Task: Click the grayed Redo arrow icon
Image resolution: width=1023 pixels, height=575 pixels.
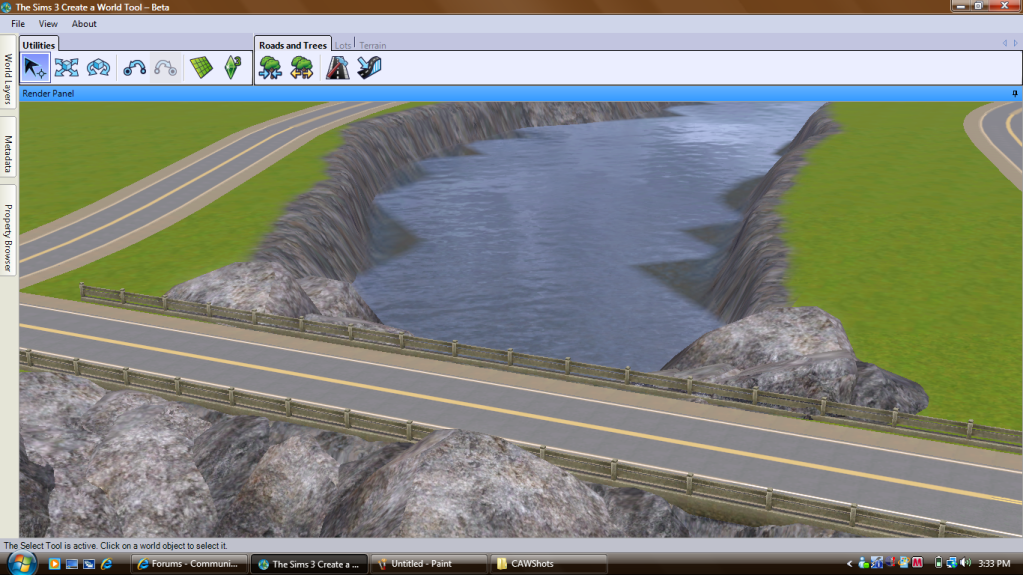Action: pyautogui.click(x=166, y=68)
